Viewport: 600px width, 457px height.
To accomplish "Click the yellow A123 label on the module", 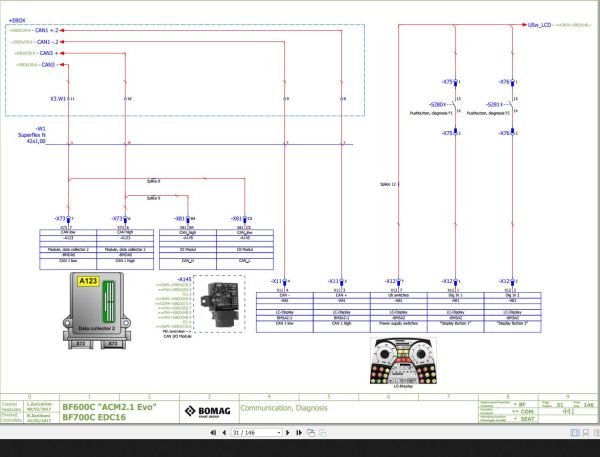I will 88,281.
